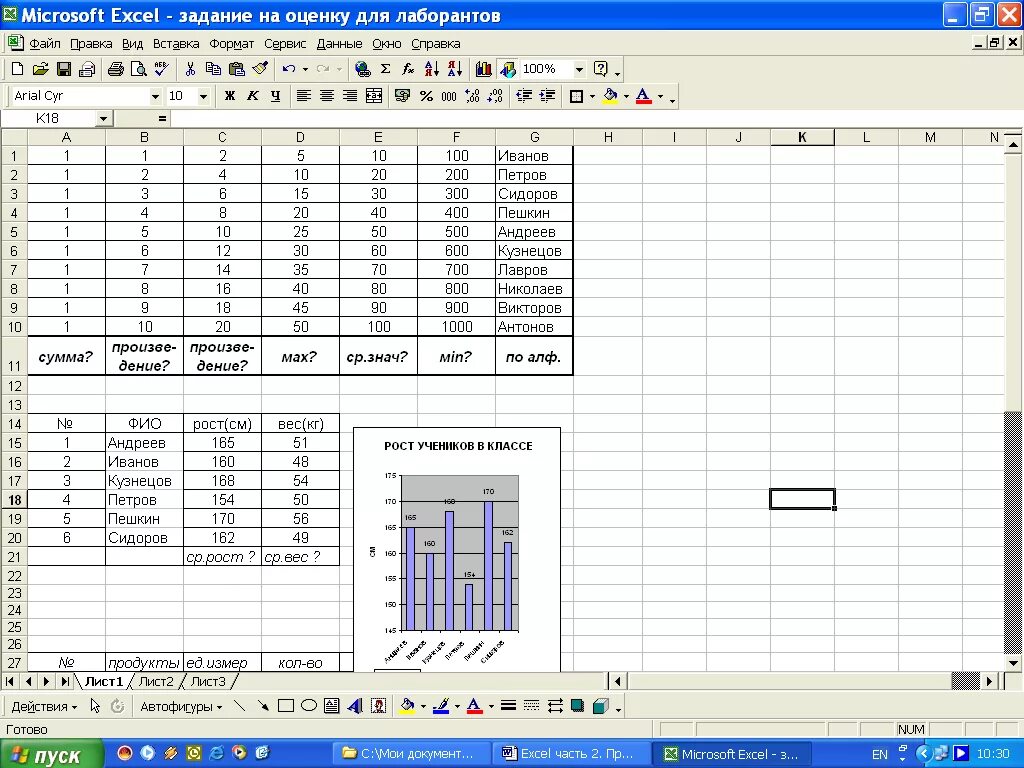Expand the Undo history dropdown arrow

pos(304,69)
